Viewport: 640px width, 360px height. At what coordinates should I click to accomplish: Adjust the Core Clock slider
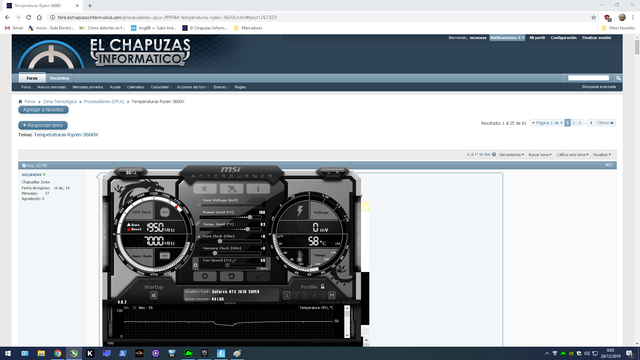[x=231, y=241]
